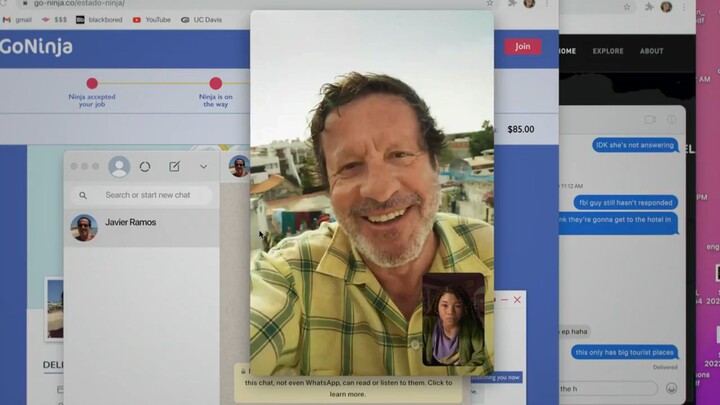Start video call icon in Messages window
Screen dimensions: 720x405
(x=650, y=119)
